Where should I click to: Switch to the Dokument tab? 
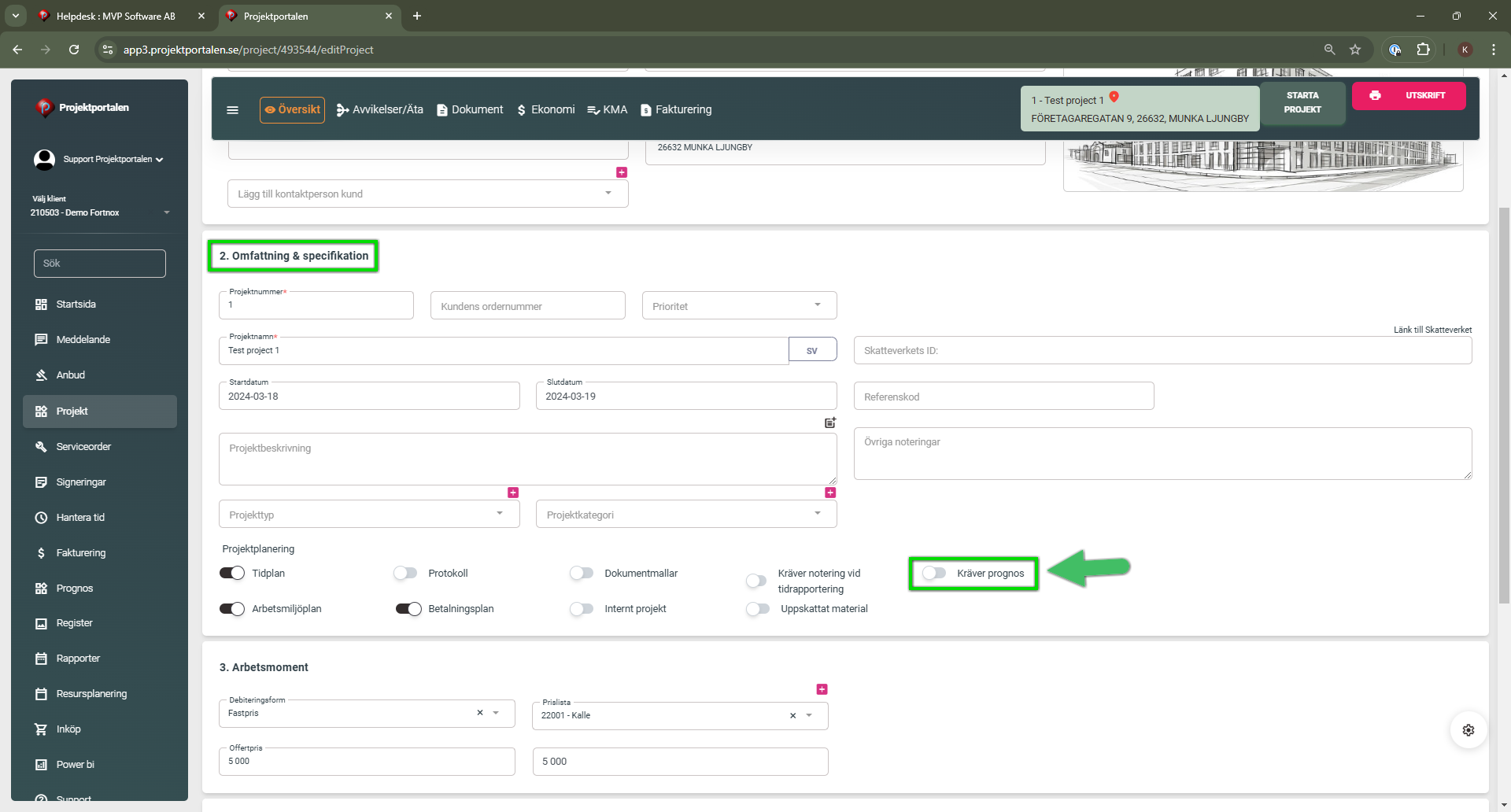470,110
